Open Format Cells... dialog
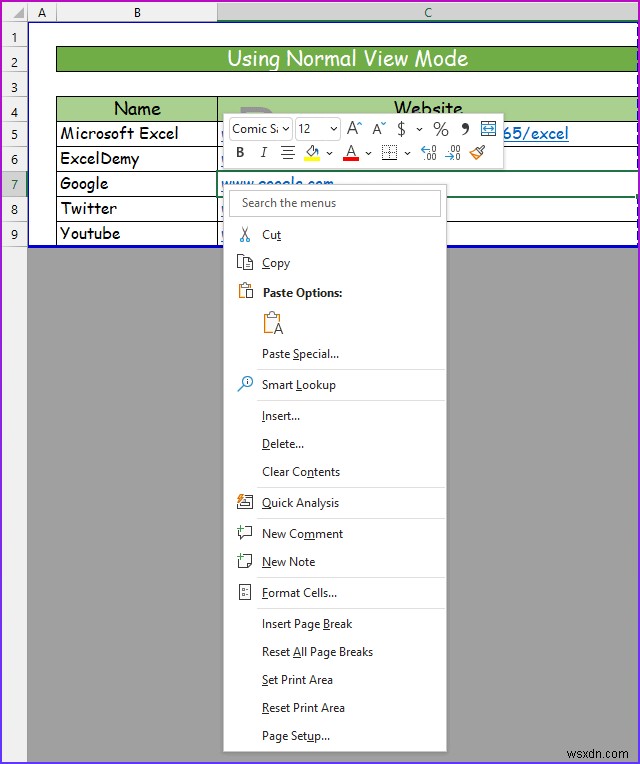 coord(335,593)
